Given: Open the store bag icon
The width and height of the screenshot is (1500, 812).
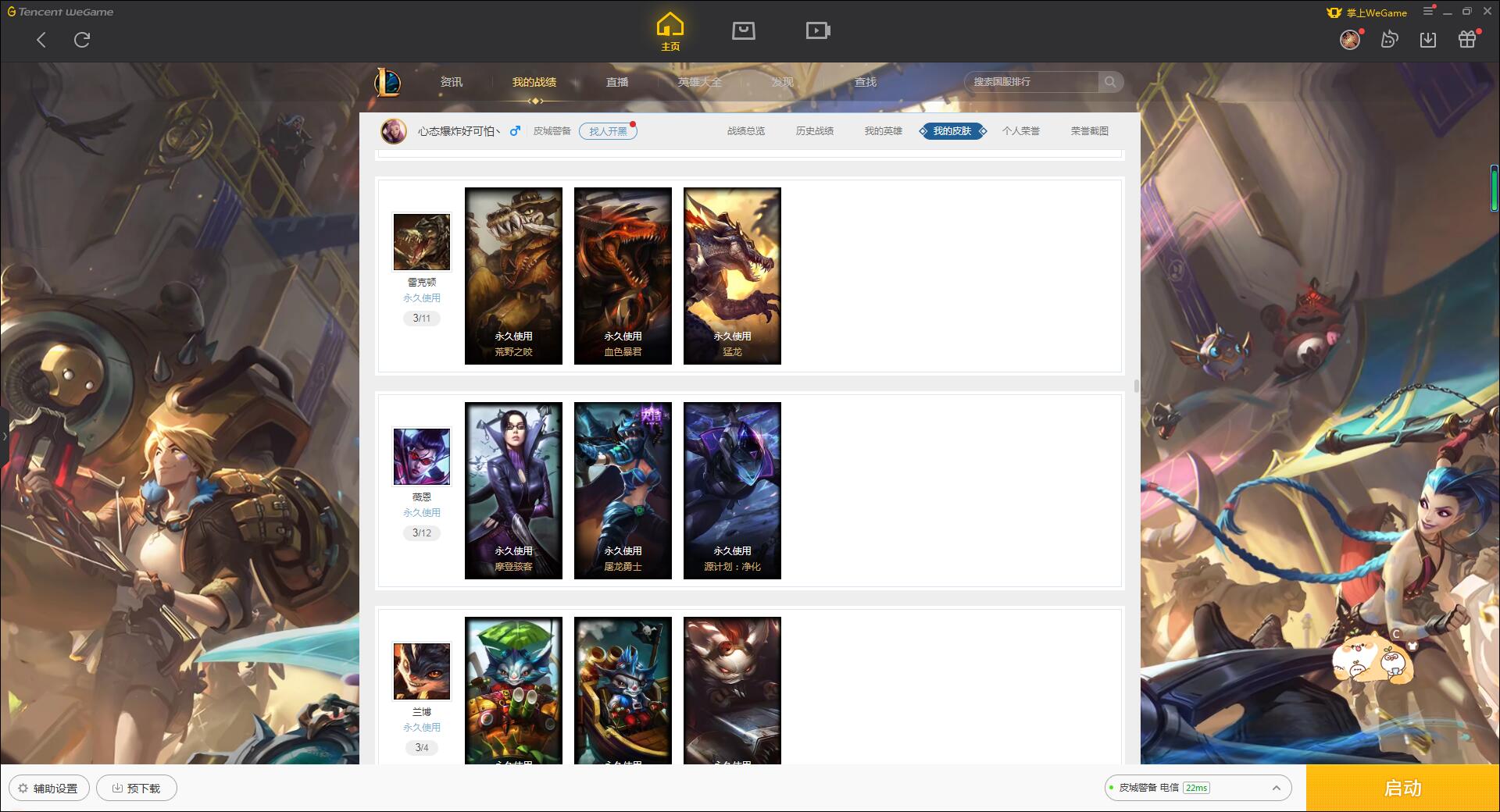Looking at the screenshot, I should point(743,31).
